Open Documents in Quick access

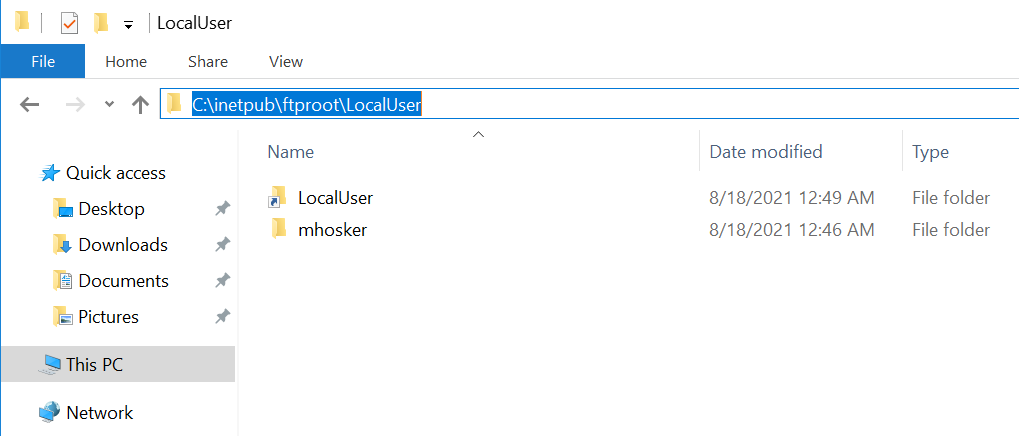(123, 281)
